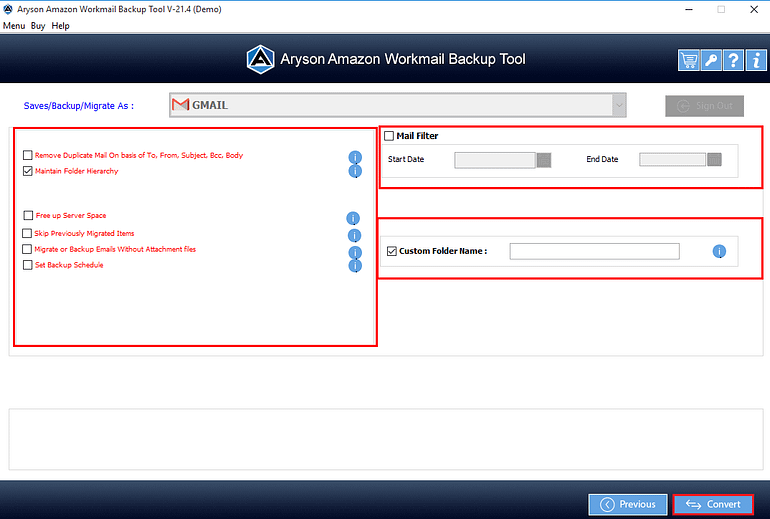Open Start Date calendar picker
Image resolution: width=770 pixels, height=519 pixels.
click(x=544, y=160)
